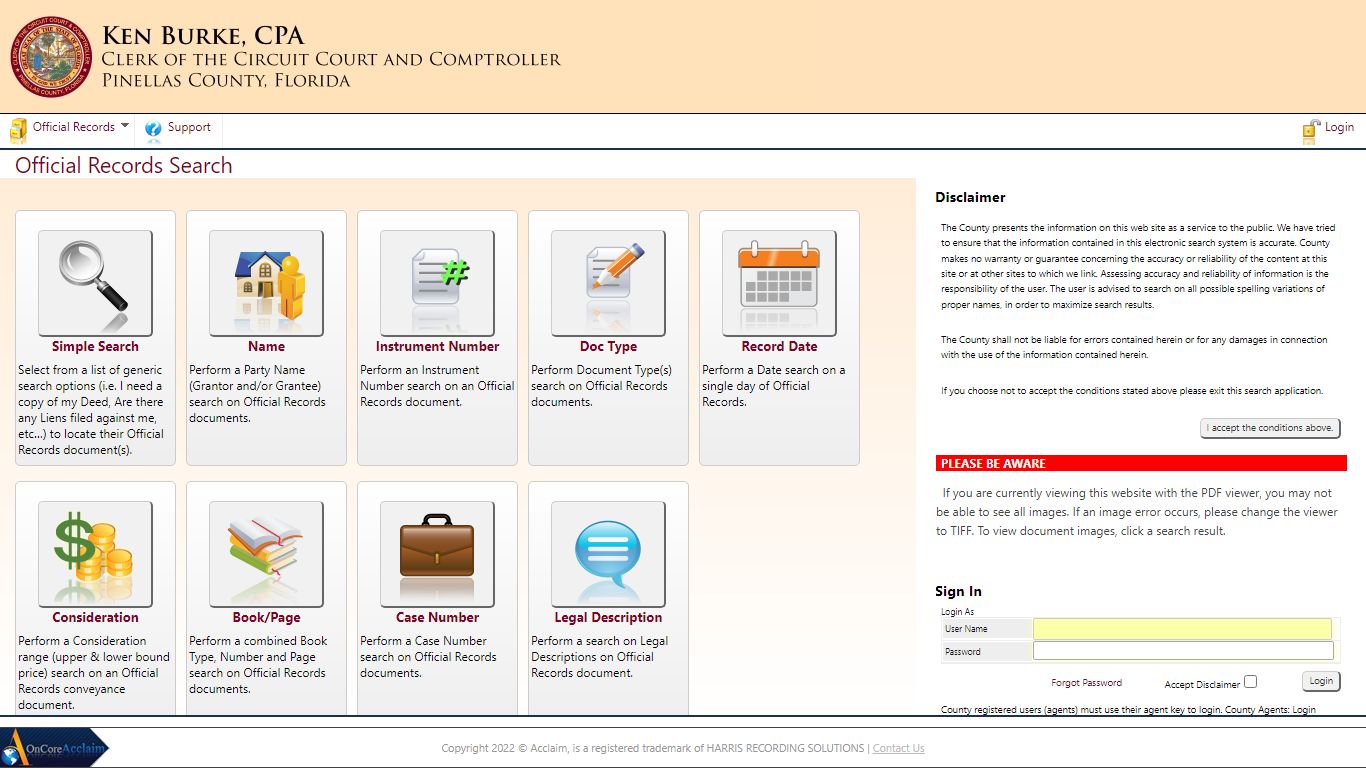The width and height of the screenshot is (1366, 768).
Task: Open the Consideration dollar coins icon
Action: click(x=95, y=554)
